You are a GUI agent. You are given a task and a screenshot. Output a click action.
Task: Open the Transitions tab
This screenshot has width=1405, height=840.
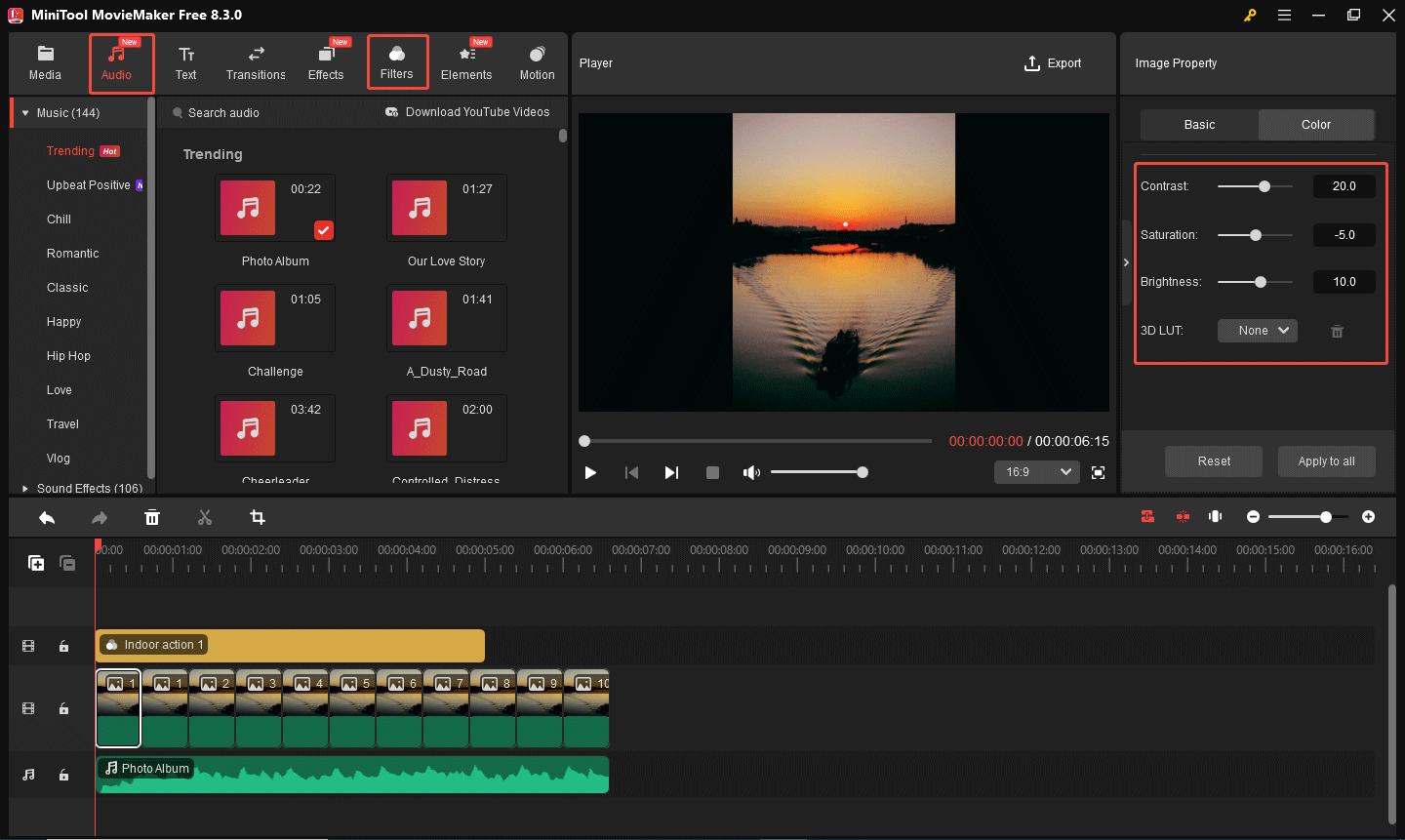coord(256,63)
